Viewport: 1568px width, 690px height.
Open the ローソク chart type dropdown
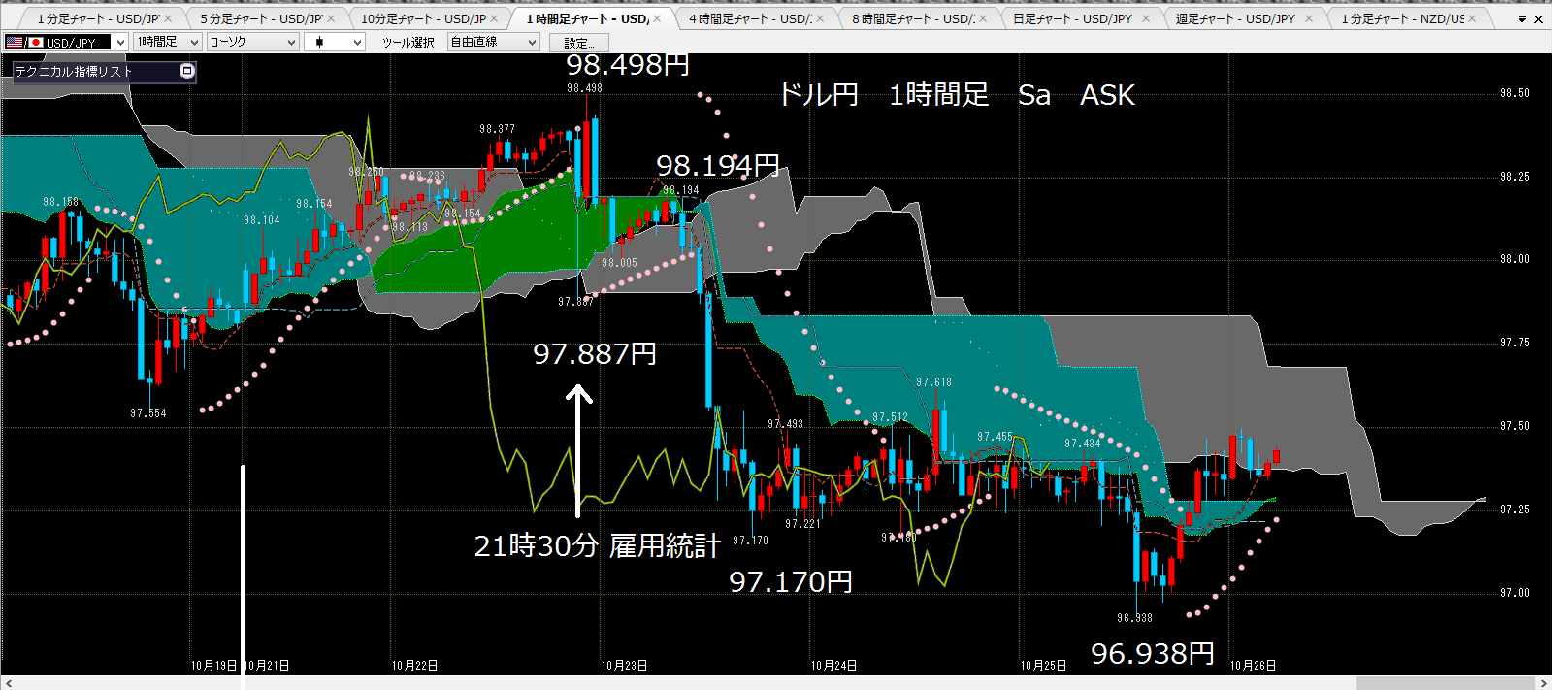(252, 42)
